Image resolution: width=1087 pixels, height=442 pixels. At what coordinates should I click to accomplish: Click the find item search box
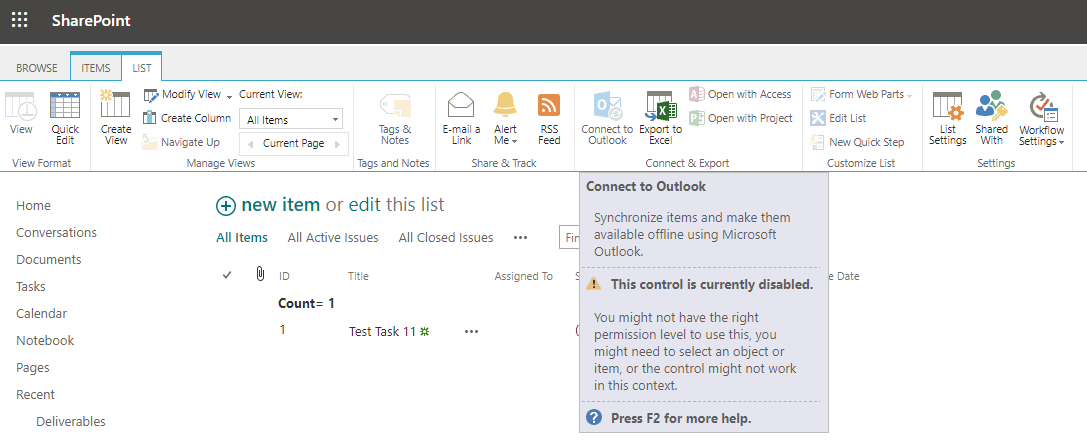569,238
